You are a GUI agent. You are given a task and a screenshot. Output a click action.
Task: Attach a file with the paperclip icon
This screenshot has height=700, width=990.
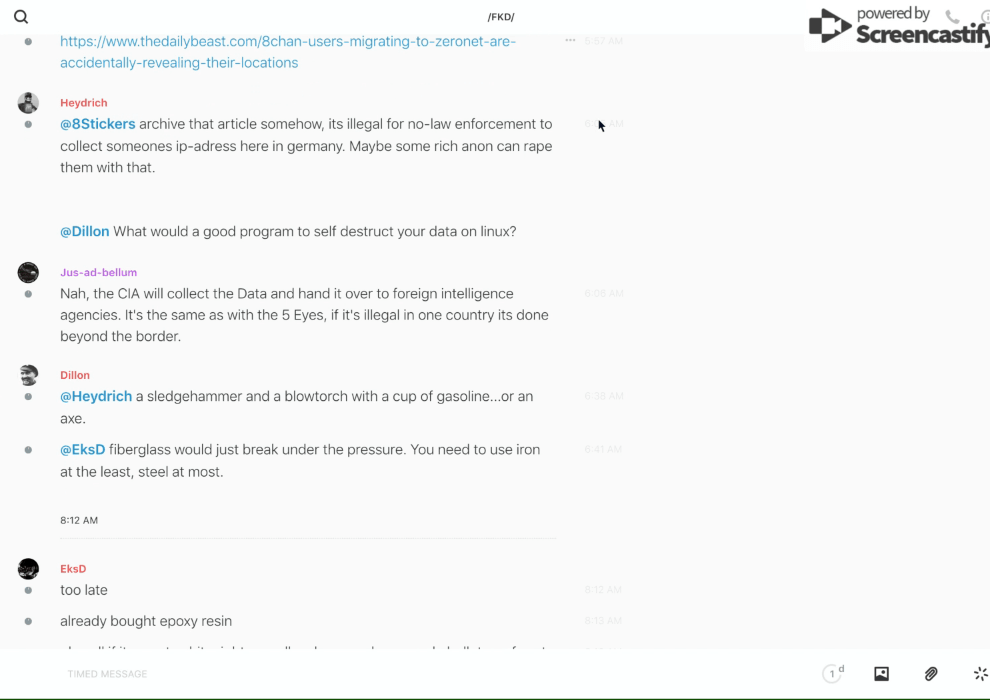tap(931, 674)
